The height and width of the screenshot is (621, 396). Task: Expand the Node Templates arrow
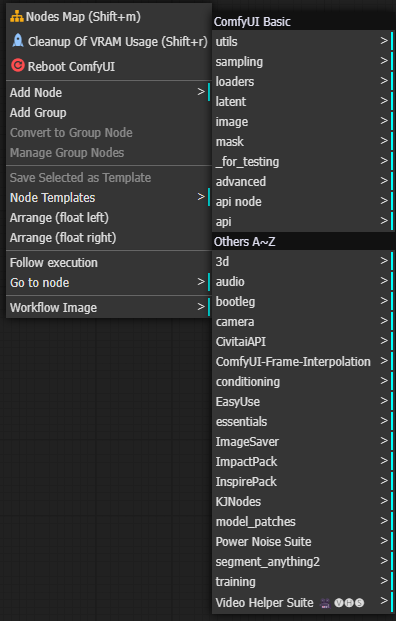point(201,197)
